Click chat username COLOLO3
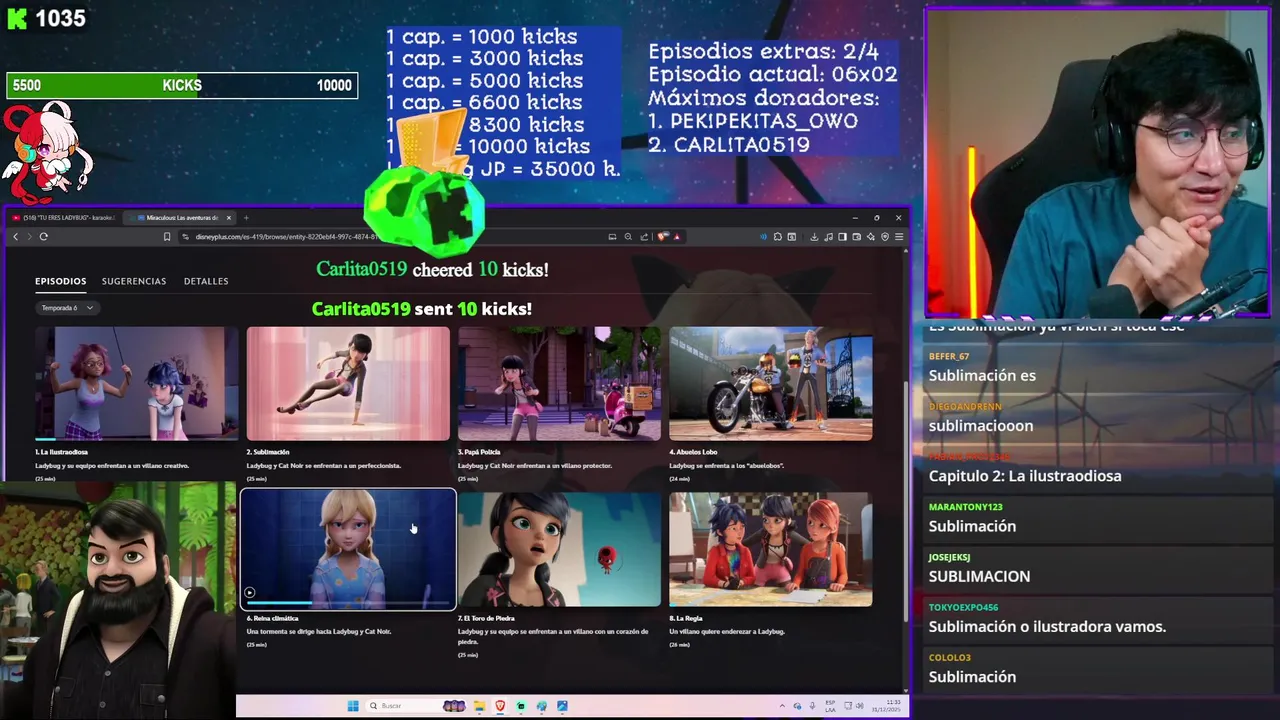Viewport: 1280px width, 720px height. [950, 657]
